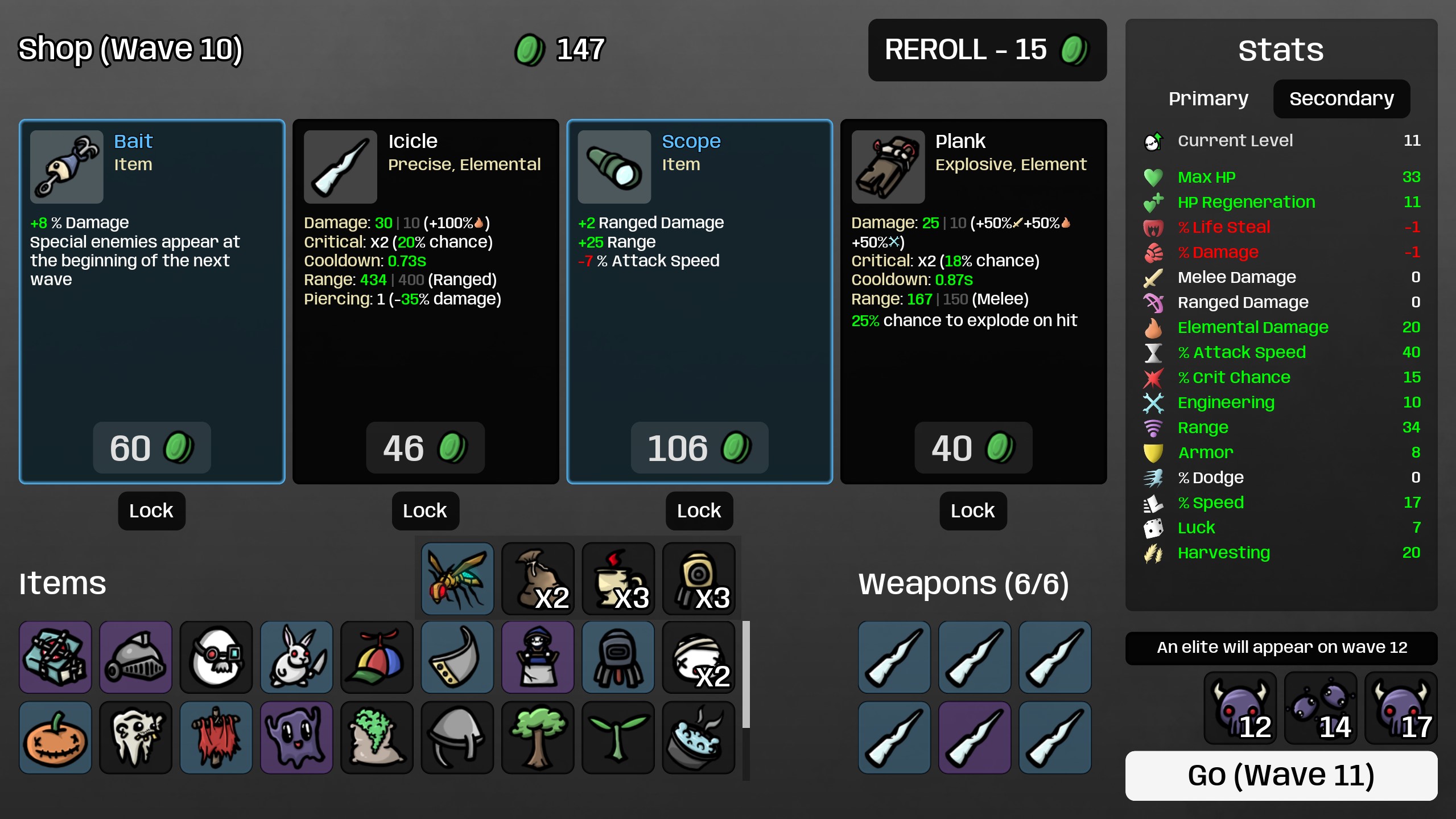Click the tree item icon
Screen dimensions: 1456x819
[538, 738]
